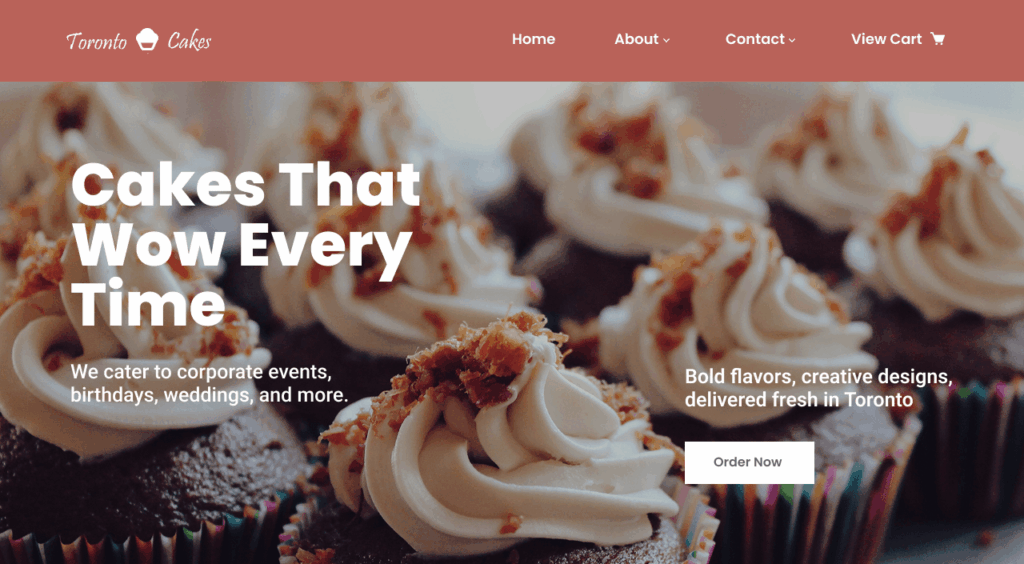Image resolution: width=1024 pixels, height=564 pixels.
Task: Click the 'Cakes That Wow Every Time' heading
Action: pyautogui.click(x=245, y=244)
